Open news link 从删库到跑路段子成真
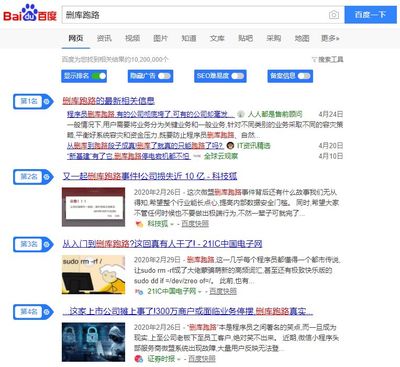This screenshot has width=400, height=367. pyautogui.click(x=145, y=146)
